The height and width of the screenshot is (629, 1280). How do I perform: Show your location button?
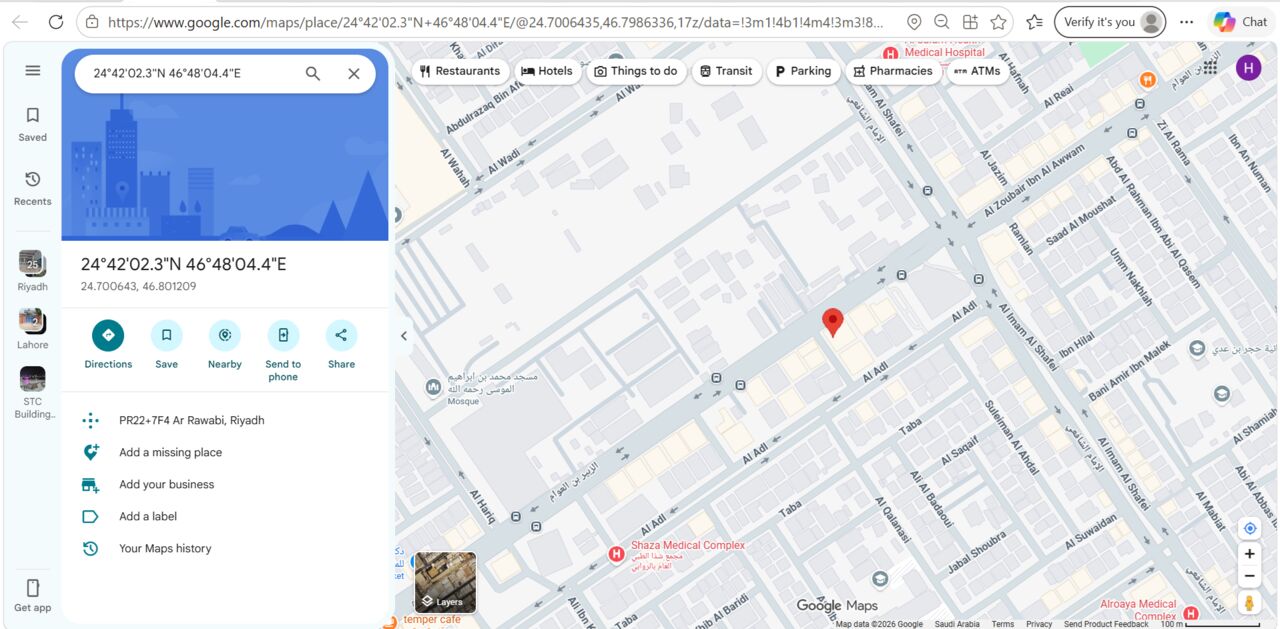[x=1249, y=528]
